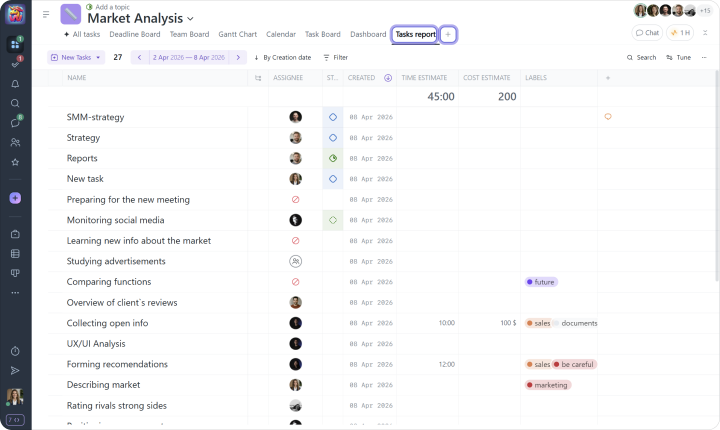Open notifications bell in the sidebar
This screenshot has width=720, height=430.
pos(15,83)
